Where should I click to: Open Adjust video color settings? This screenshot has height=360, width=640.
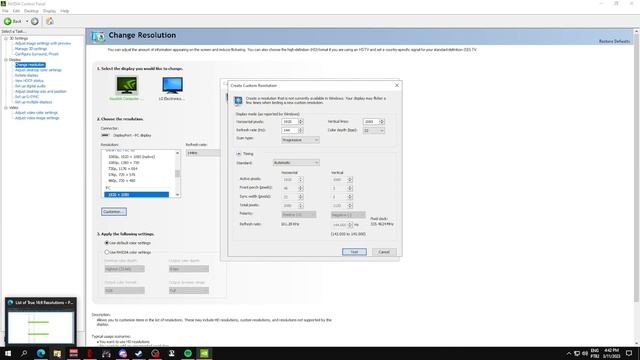(x=36, y=113)
